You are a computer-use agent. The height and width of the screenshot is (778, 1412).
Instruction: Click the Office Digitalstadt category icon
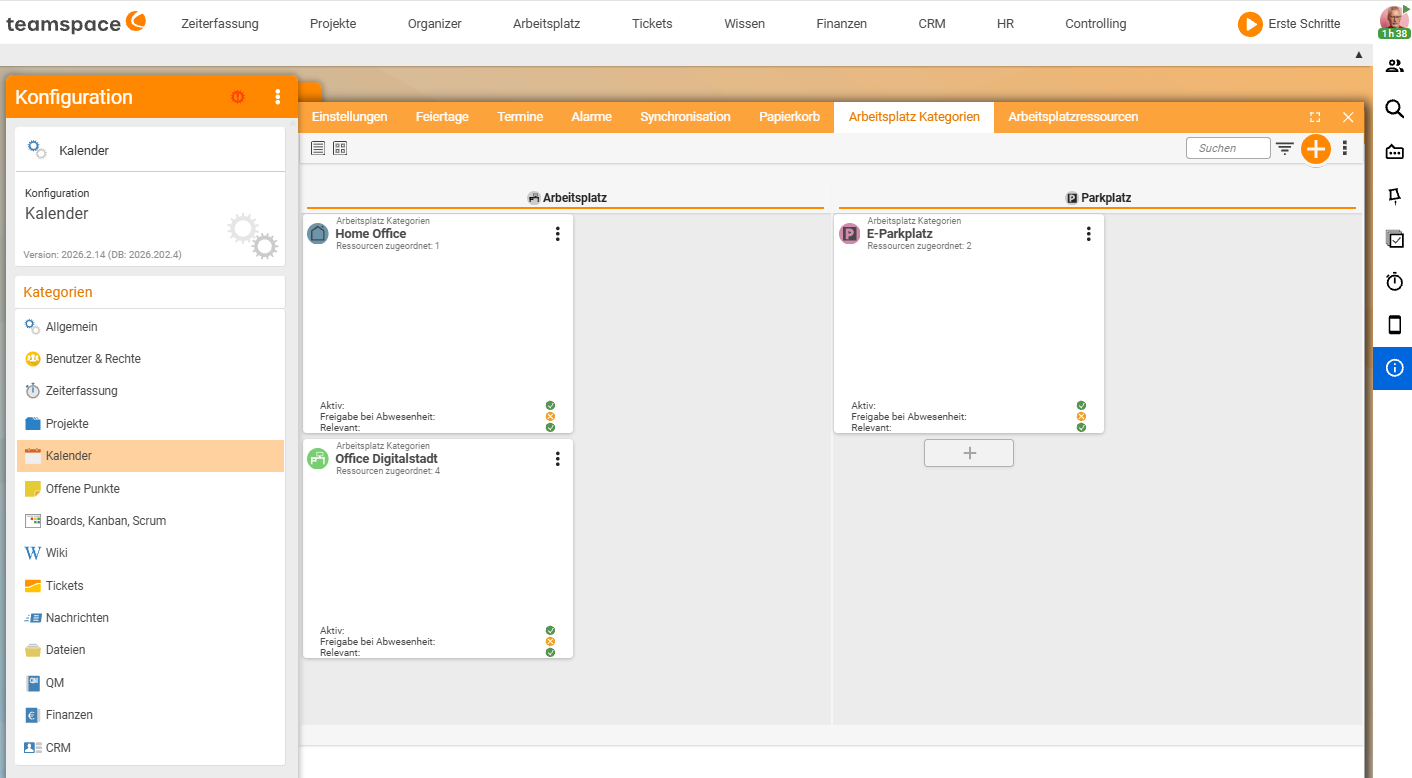[x=318, y=459]
